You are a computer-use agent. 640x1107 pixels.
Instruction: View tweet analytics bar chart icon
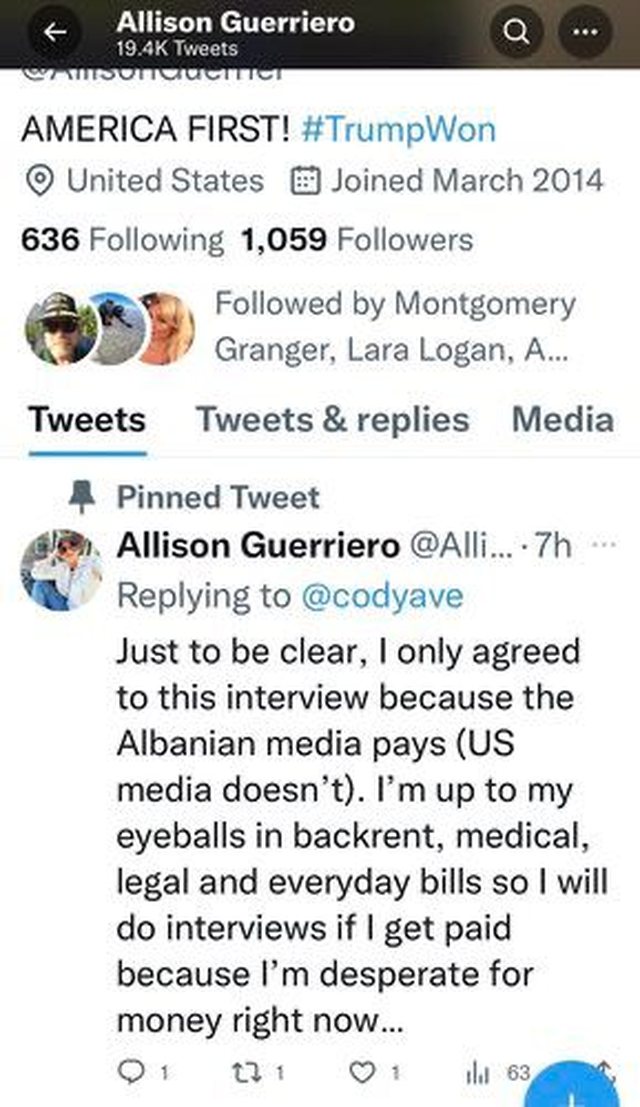[478, 1073]
